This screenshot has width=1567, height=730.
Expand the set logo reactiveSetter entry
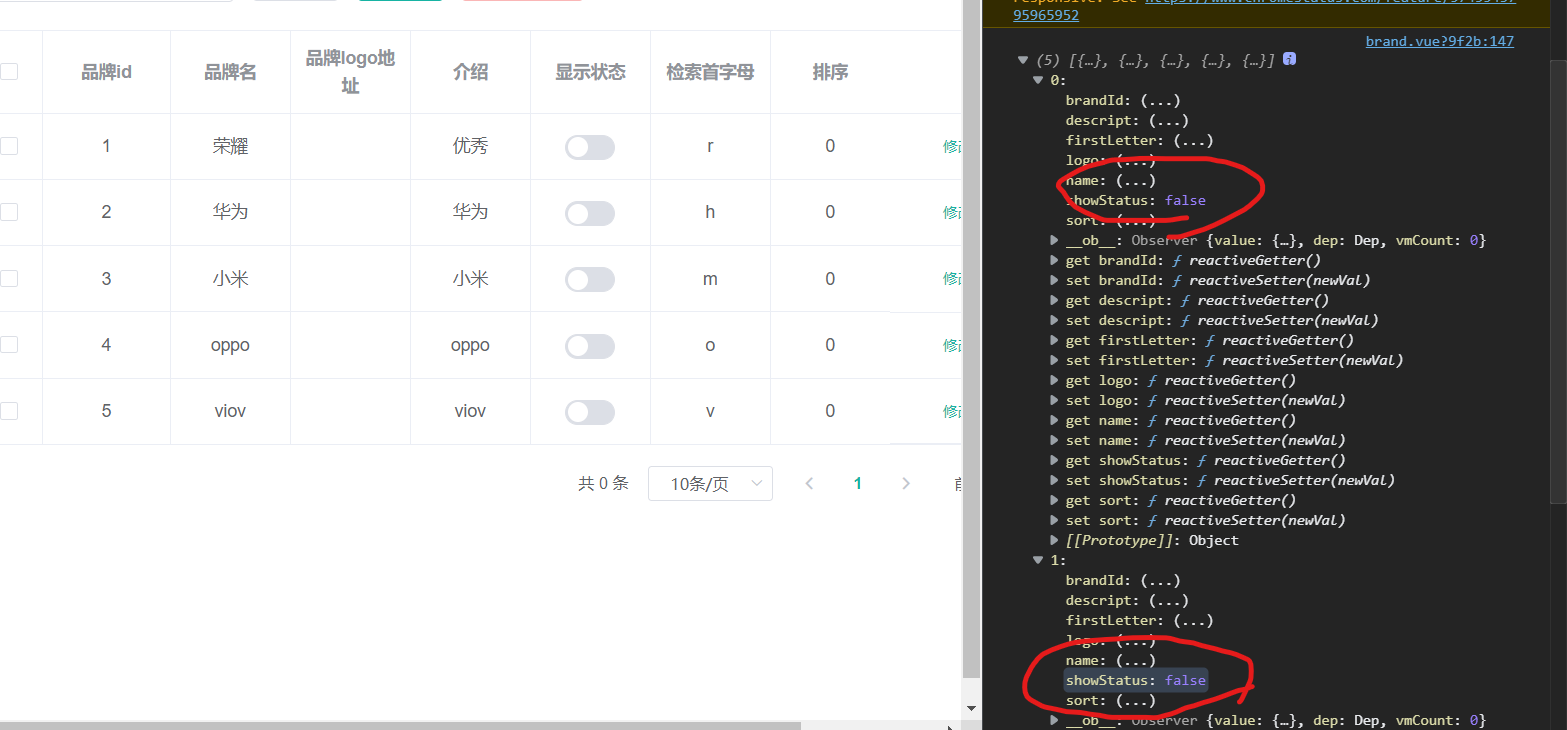pos(1055,400)
